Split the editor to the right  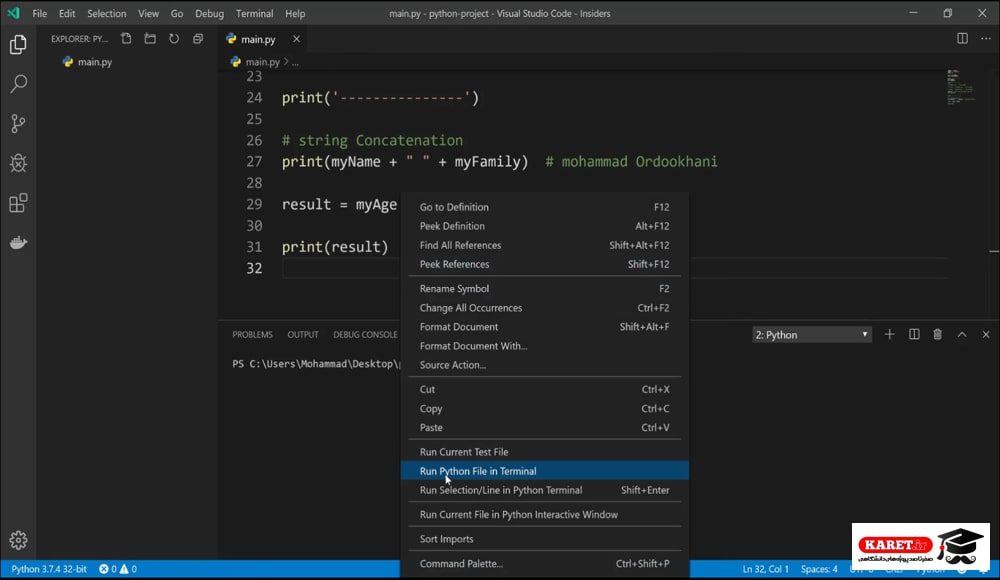coord(962,38)
